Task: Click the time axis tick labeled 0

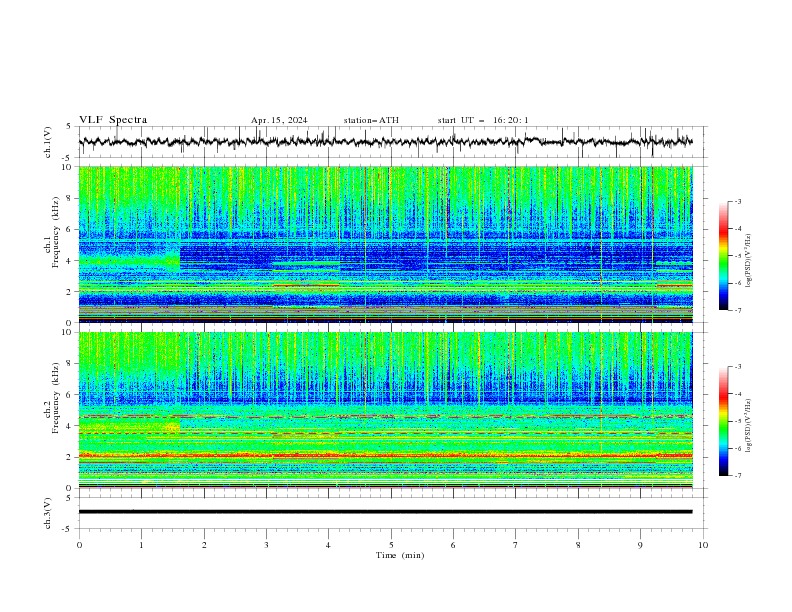Action: click(79, 545)
